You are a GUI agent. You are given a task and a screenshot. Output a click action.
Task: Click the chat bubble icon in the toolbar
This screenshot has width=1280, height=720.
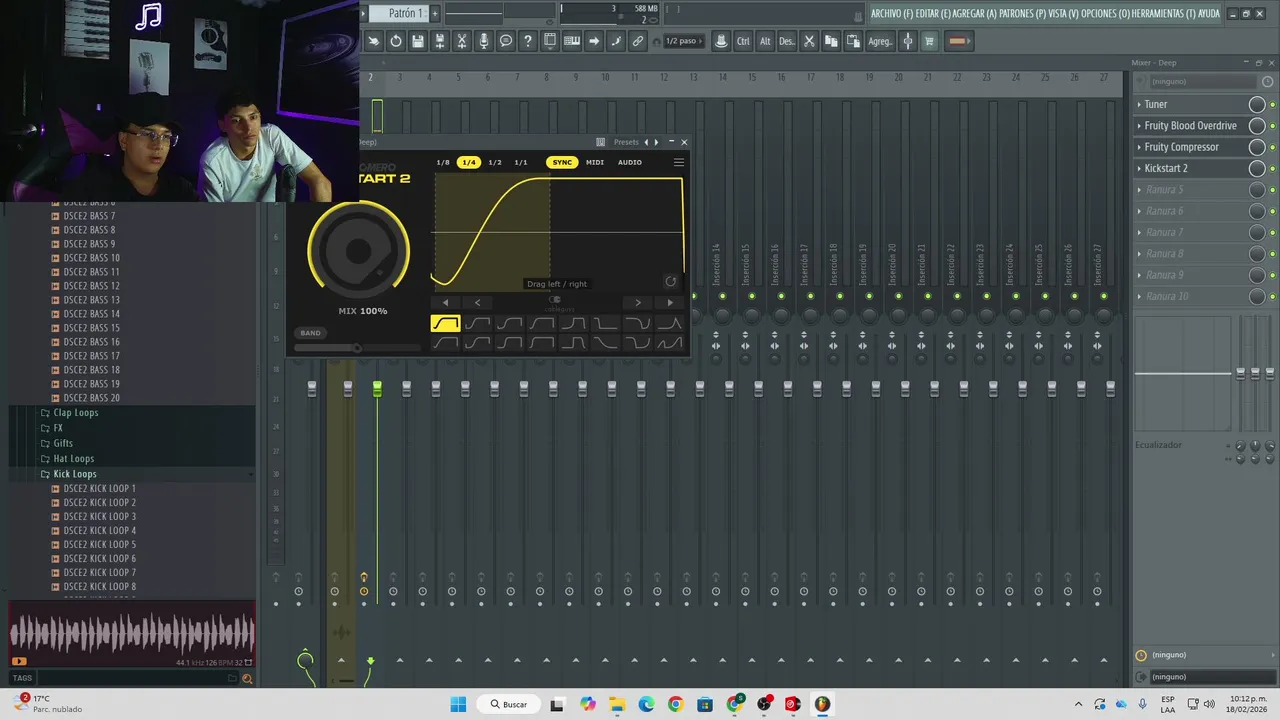pos(506,41)
